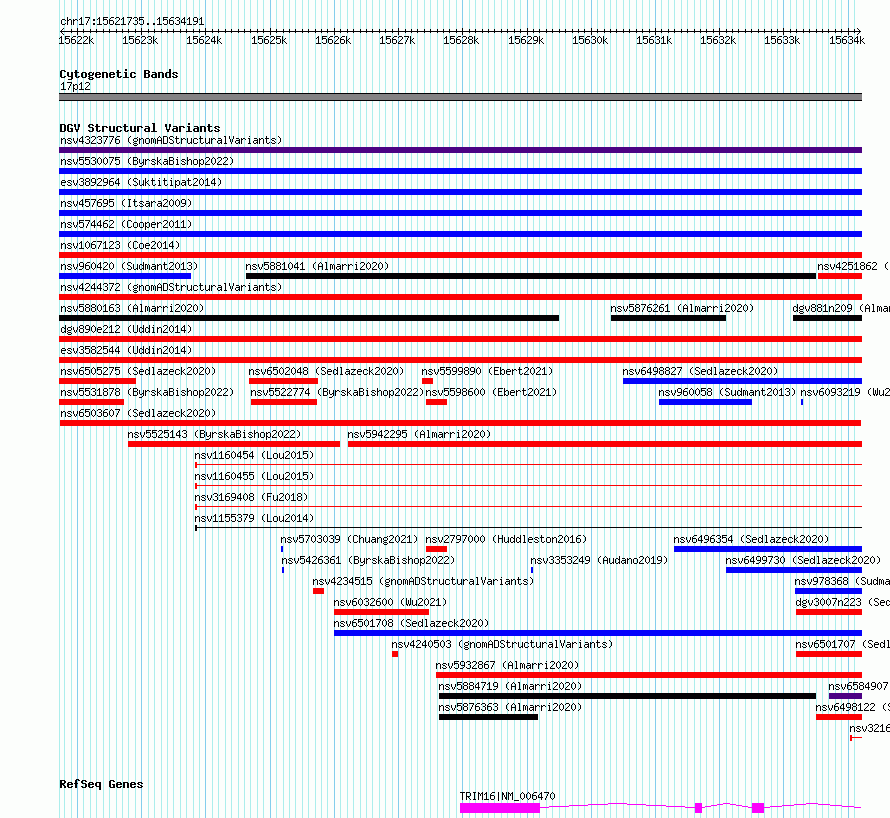Open the nsv574462 (Cooper2011) variant label
This screenshot has height=818, width=890.
pyautogui.click(x=126, y=224)
